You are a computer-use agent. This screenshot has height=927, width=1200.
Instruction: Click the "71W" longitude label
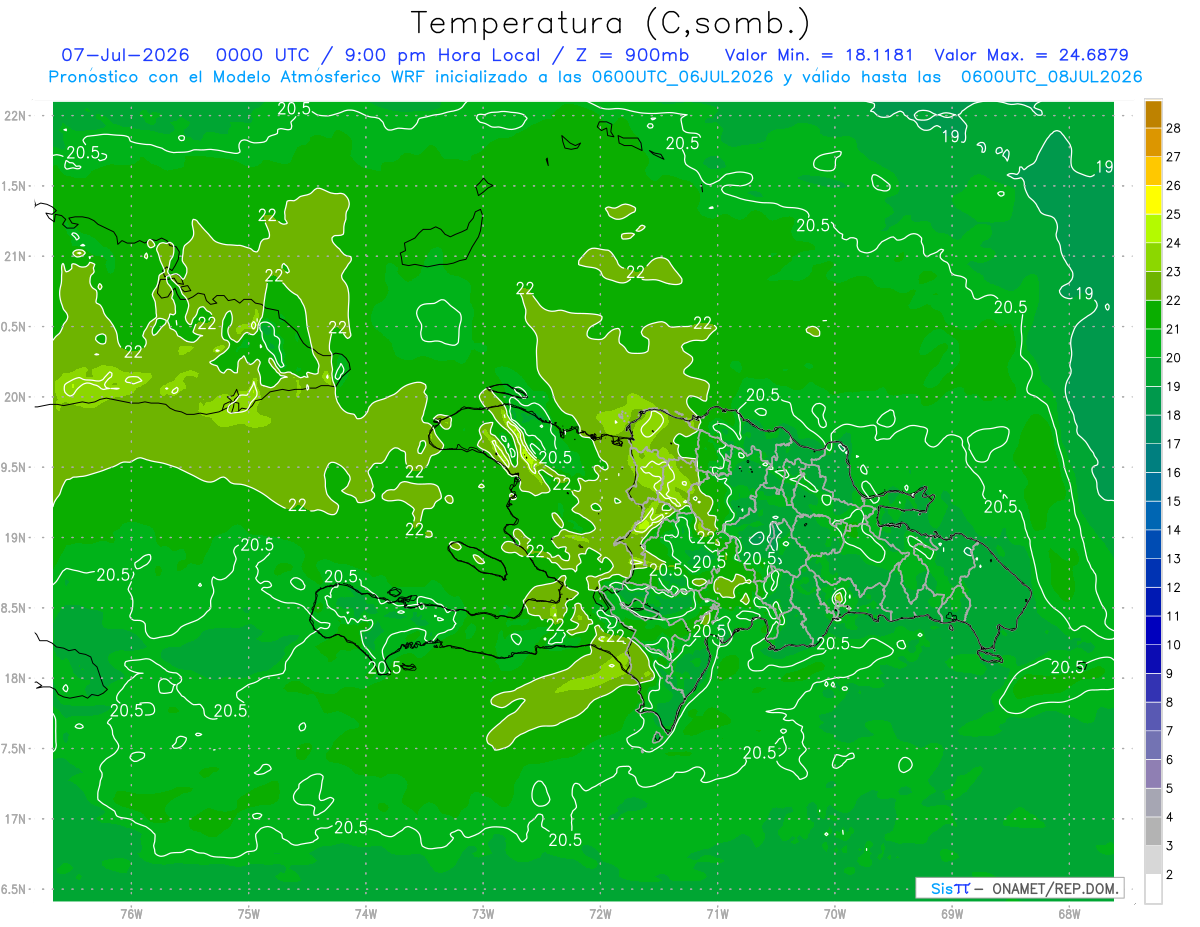click(717, 914)
